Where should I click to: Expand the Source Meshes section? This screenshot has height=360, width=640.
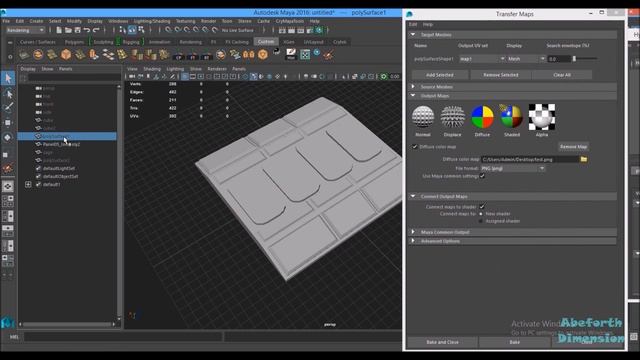tap(413, 87)
